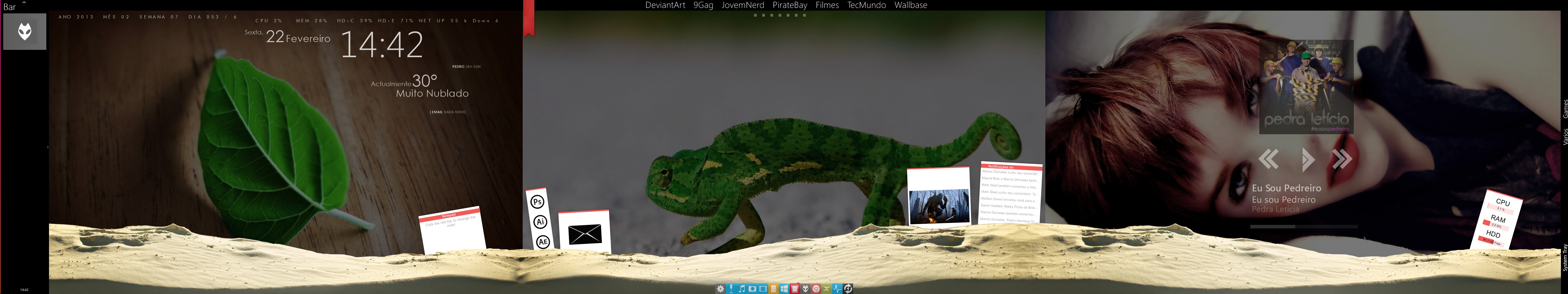Launch Photoshop from the Ps icon
1568x294 pixels.
(x=537, y=201)
